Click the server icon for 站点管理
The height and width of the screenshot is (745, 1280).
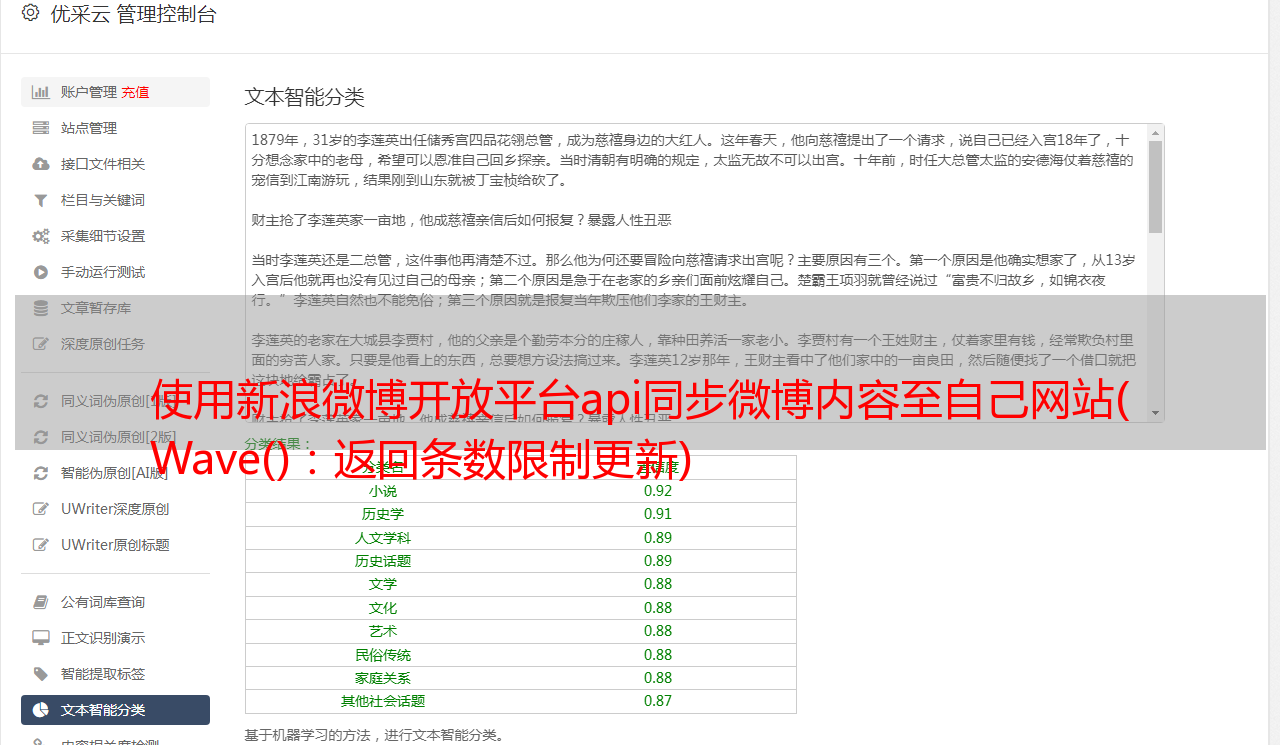[41, 128]
